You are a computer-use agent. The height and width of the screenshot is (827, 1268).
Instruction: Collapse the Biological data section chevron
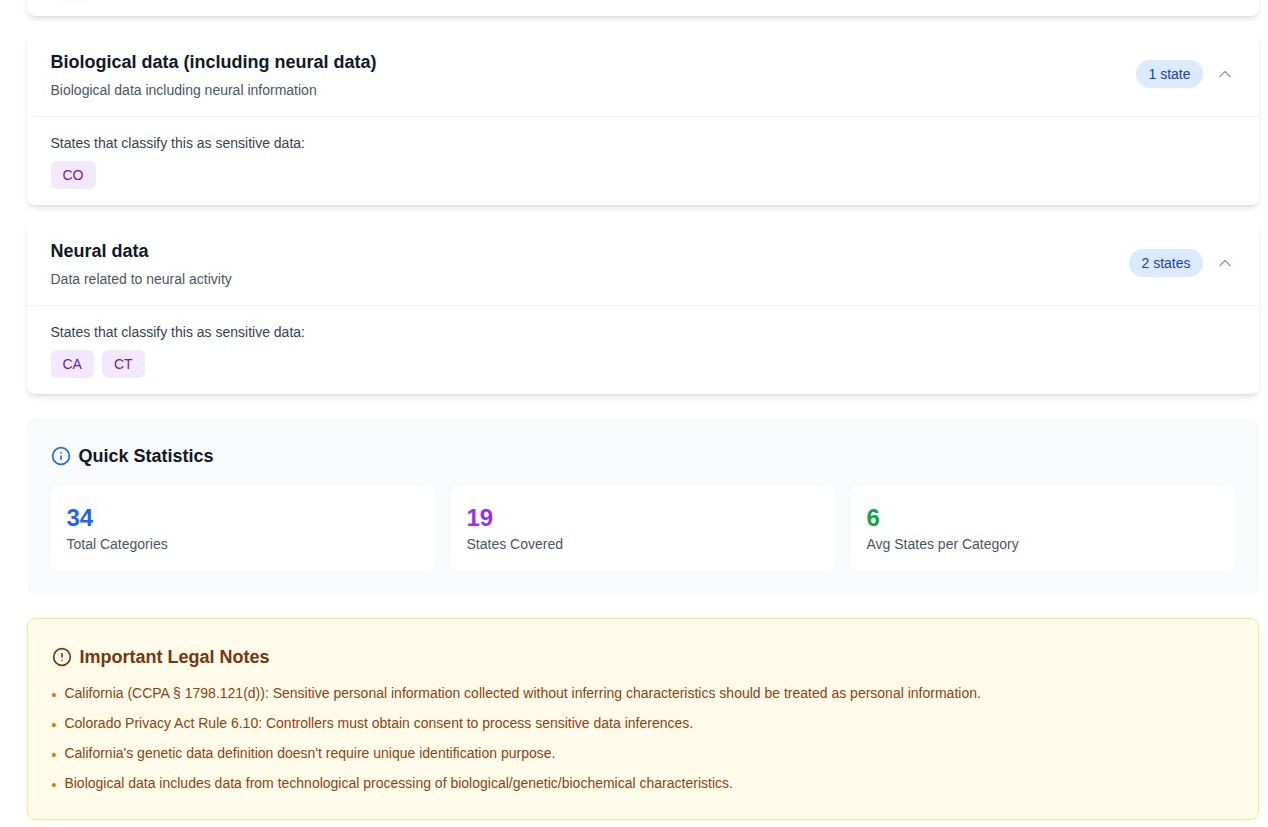tap(1225, 74)
